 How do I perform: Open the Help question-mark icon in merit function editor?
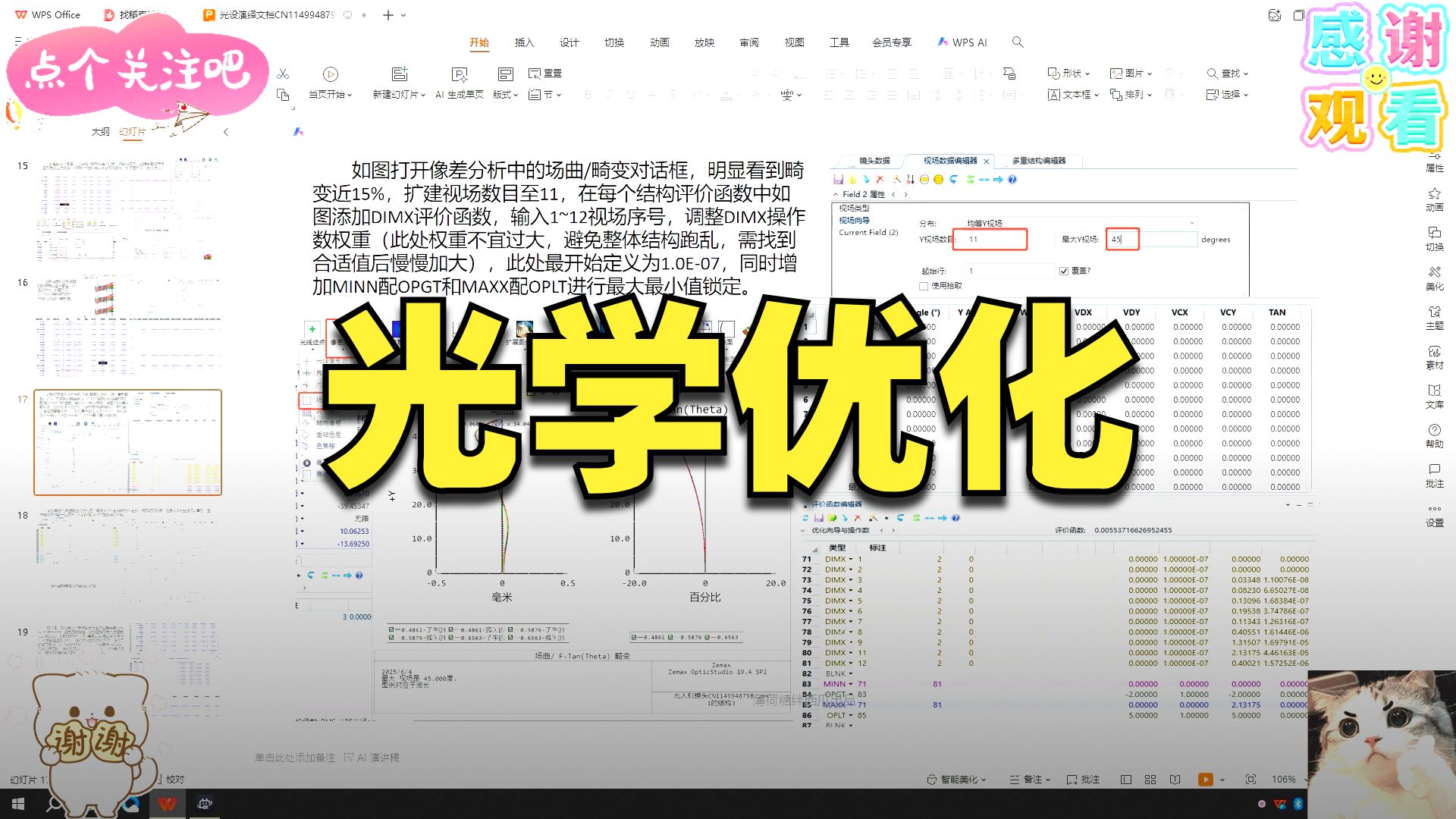tap(955, 519)
